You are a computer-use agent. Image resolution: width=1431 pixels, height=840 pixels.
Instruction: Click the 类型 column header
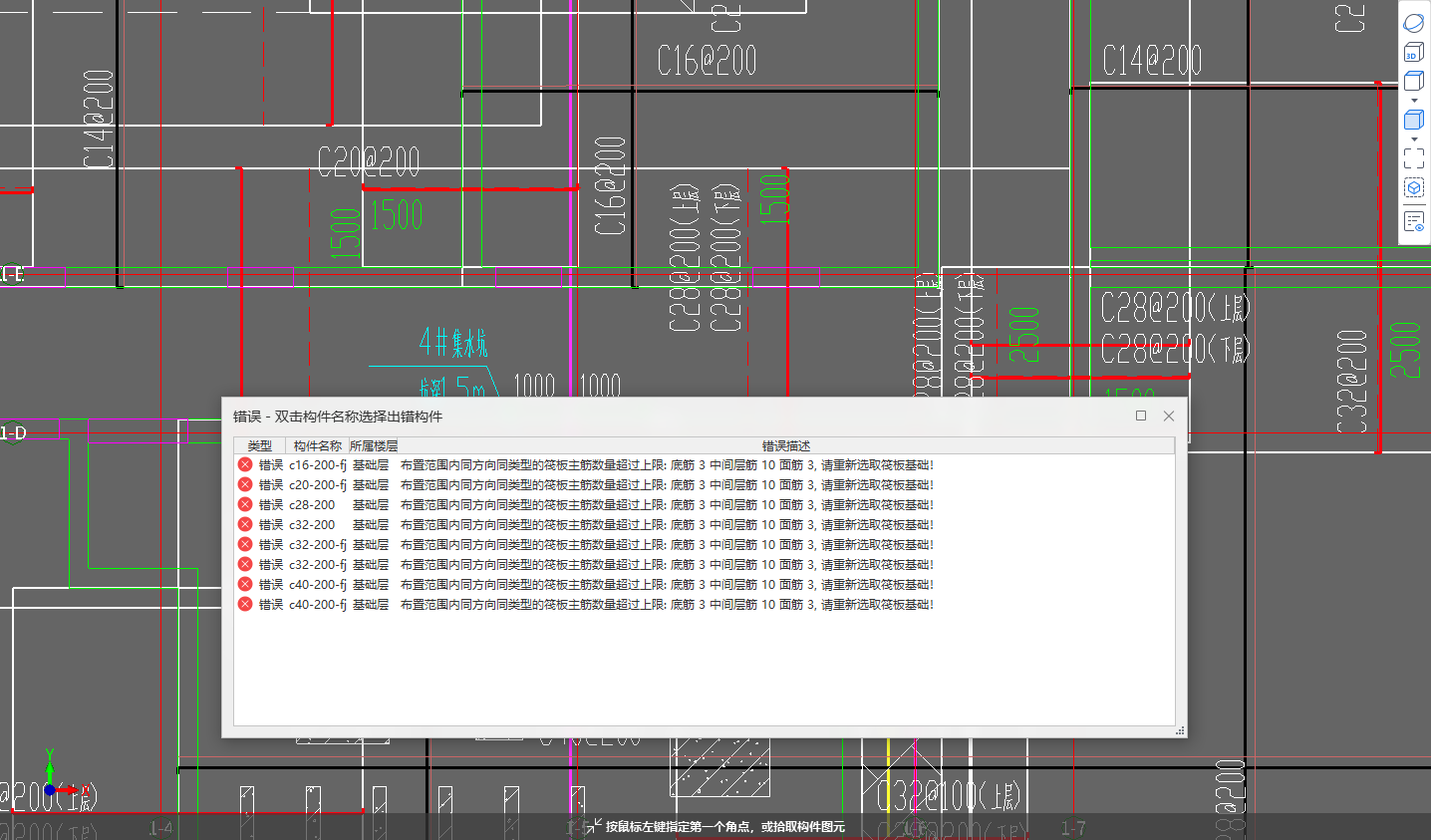coord(260,445)
